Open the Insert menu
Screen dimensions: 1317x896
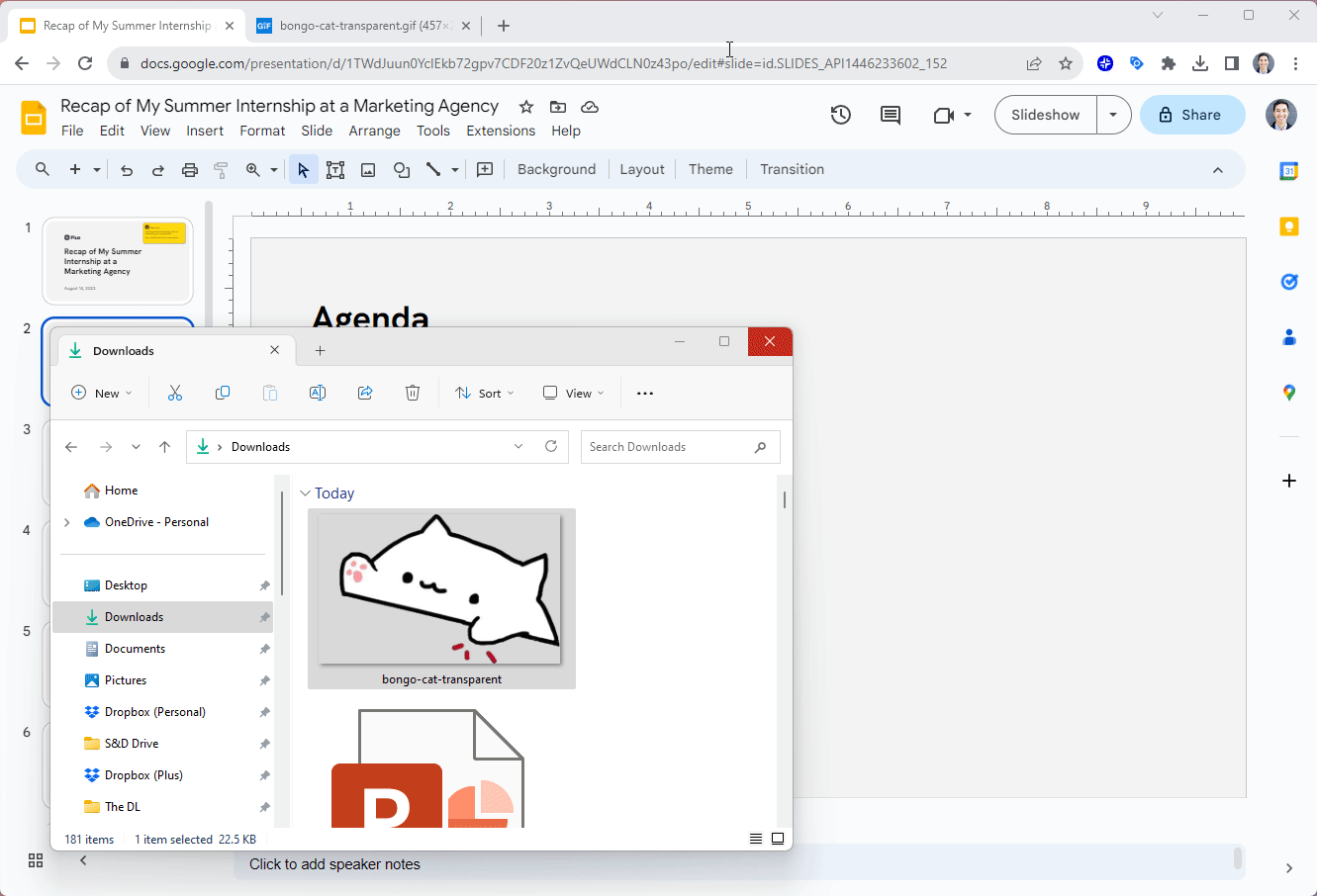point(205,131)
